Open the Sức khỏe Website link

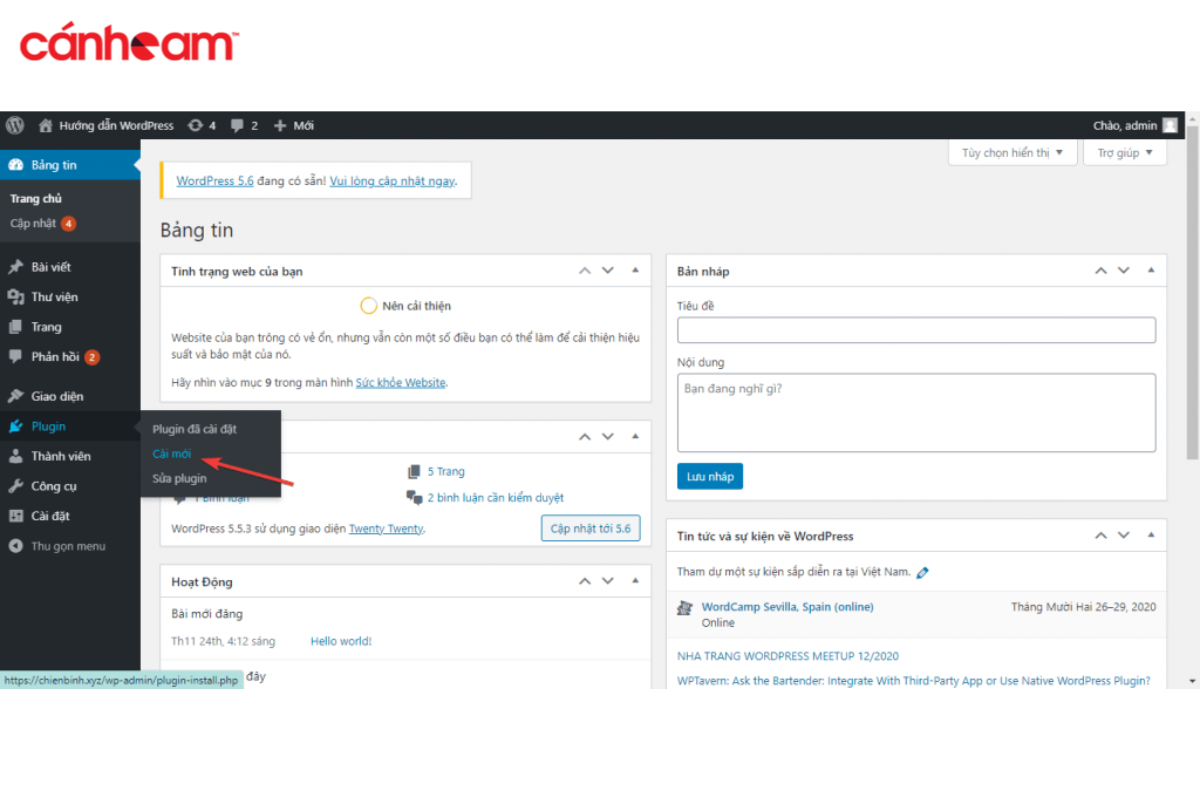pos(401,383)
